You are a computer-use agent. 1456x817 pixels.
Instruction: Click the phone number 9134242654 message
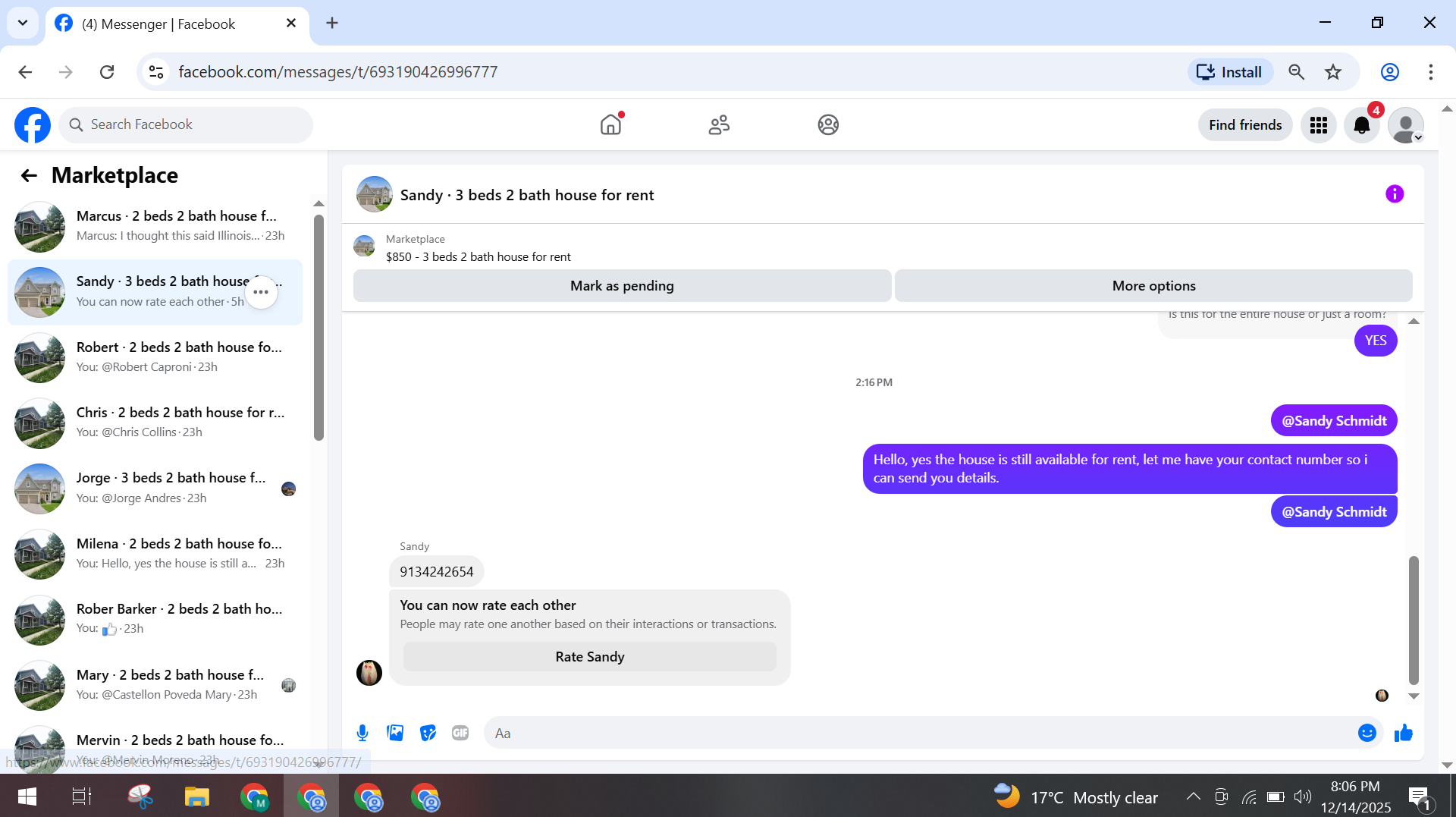[x=436, y=572]
